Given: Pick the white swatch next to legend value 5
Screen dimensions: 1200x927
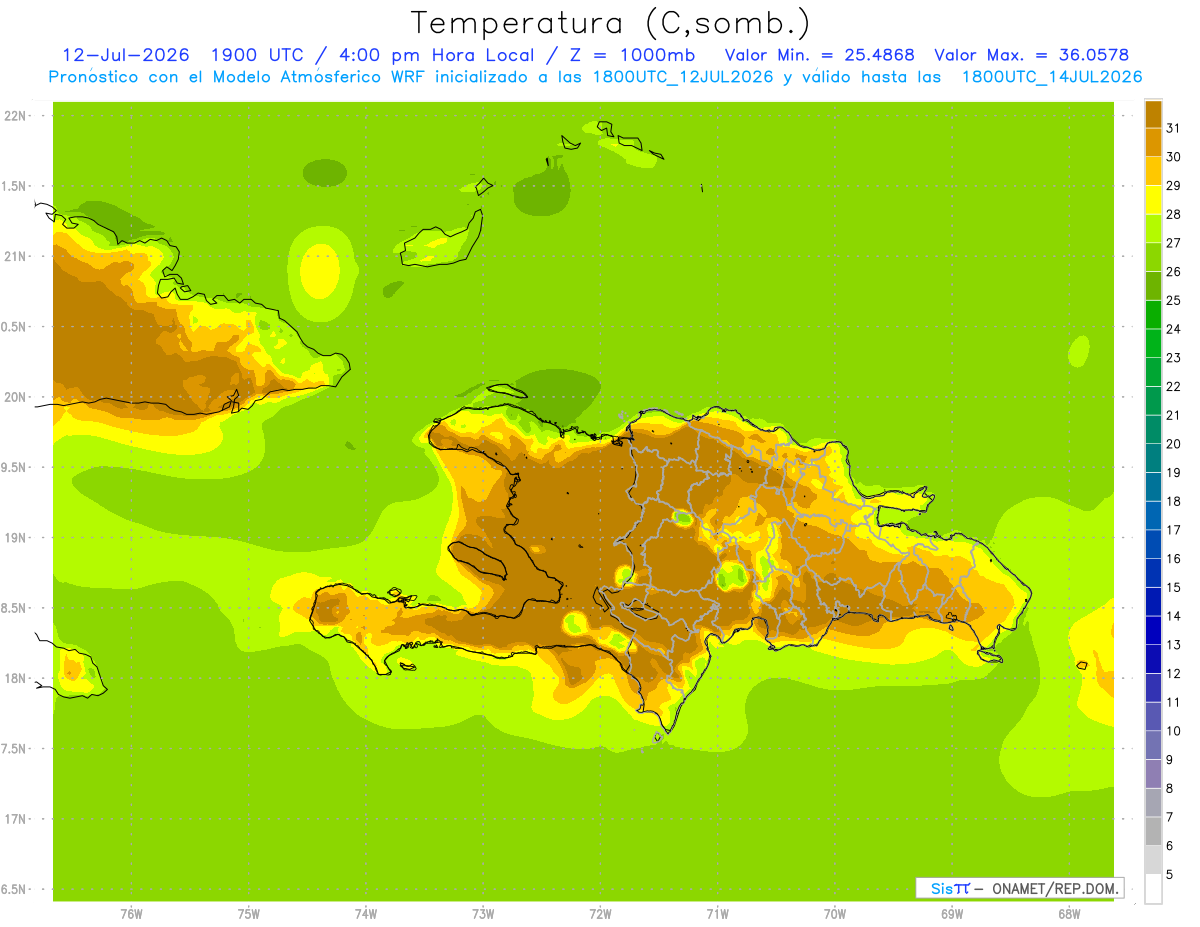Looking at the screenshot, I should pyautogui.click(x=1153, y=889).
